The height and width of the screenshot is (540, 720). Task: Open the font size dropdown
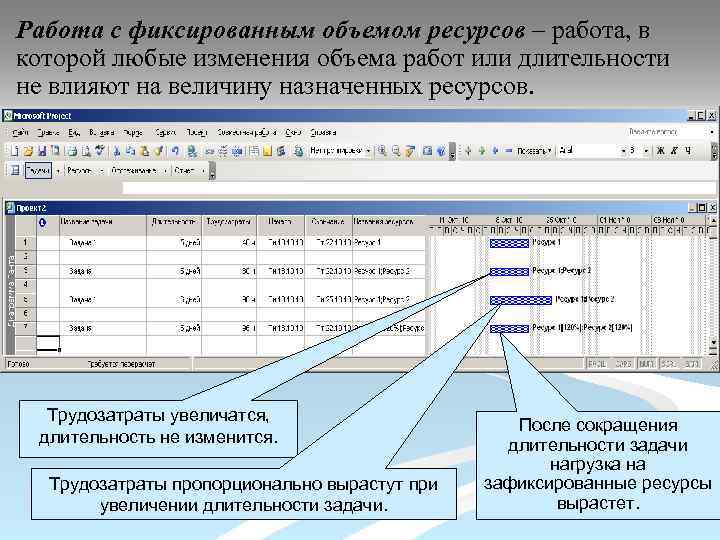(x=646, y=151)
